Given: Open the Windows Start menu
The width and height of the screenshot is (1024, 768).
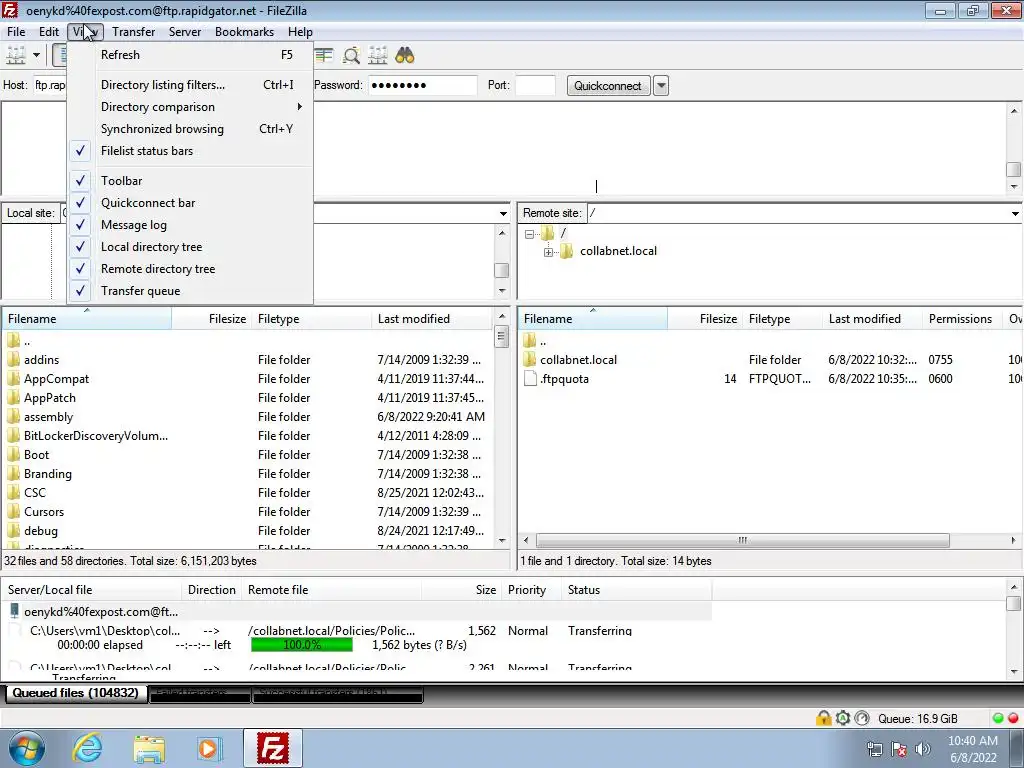Looking at the screenshot, I should pyautogui.click(x=27, y=748).
